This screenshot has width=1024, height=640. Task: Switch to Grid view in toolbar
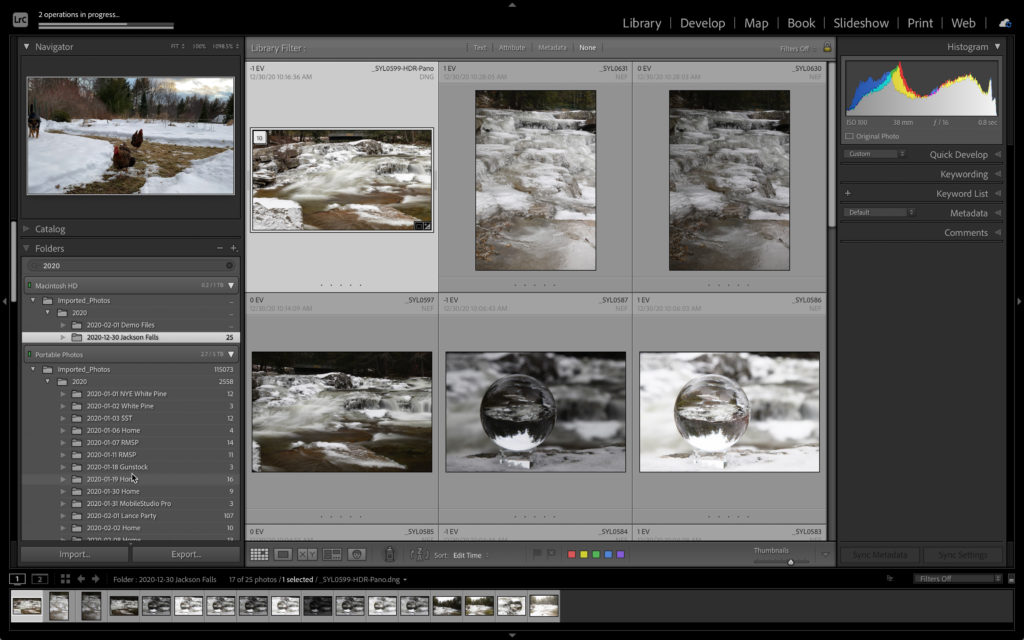tap(259, 554)
